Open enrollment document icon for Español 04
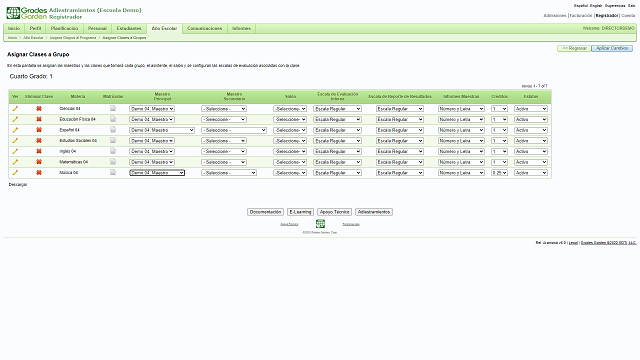The image size is (640, 360). pyautogui.click(x=113, y=129)
